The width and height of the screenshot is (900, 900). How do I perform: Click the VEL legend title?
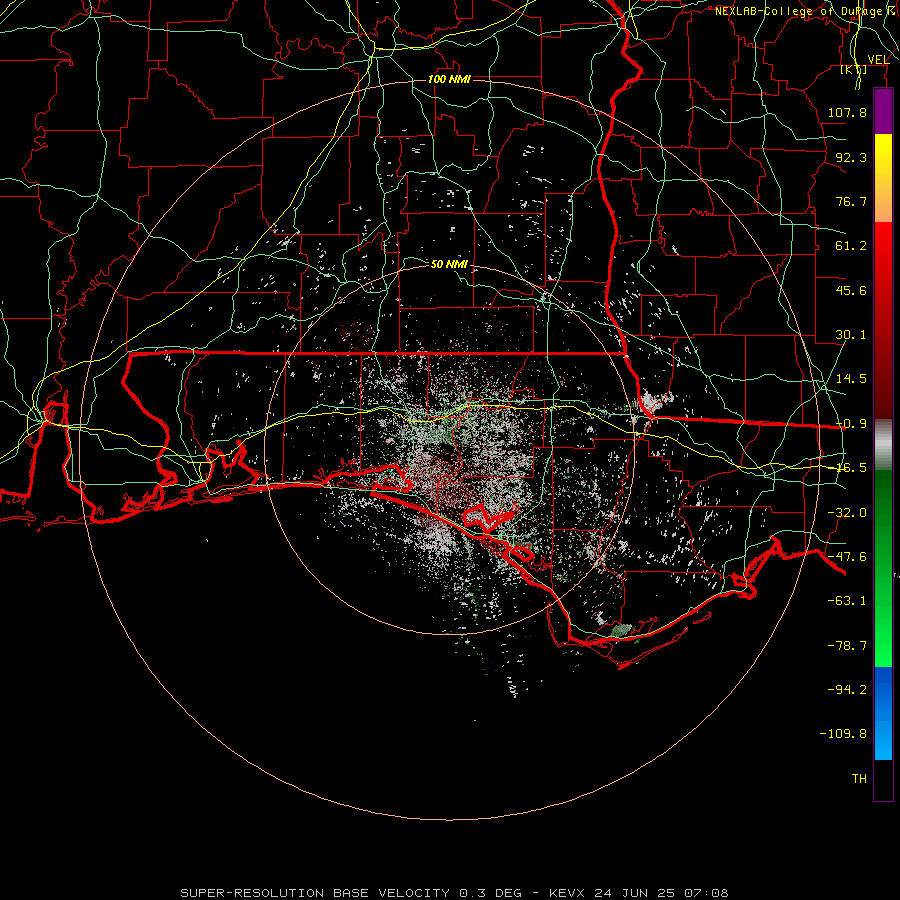point(878,60)
